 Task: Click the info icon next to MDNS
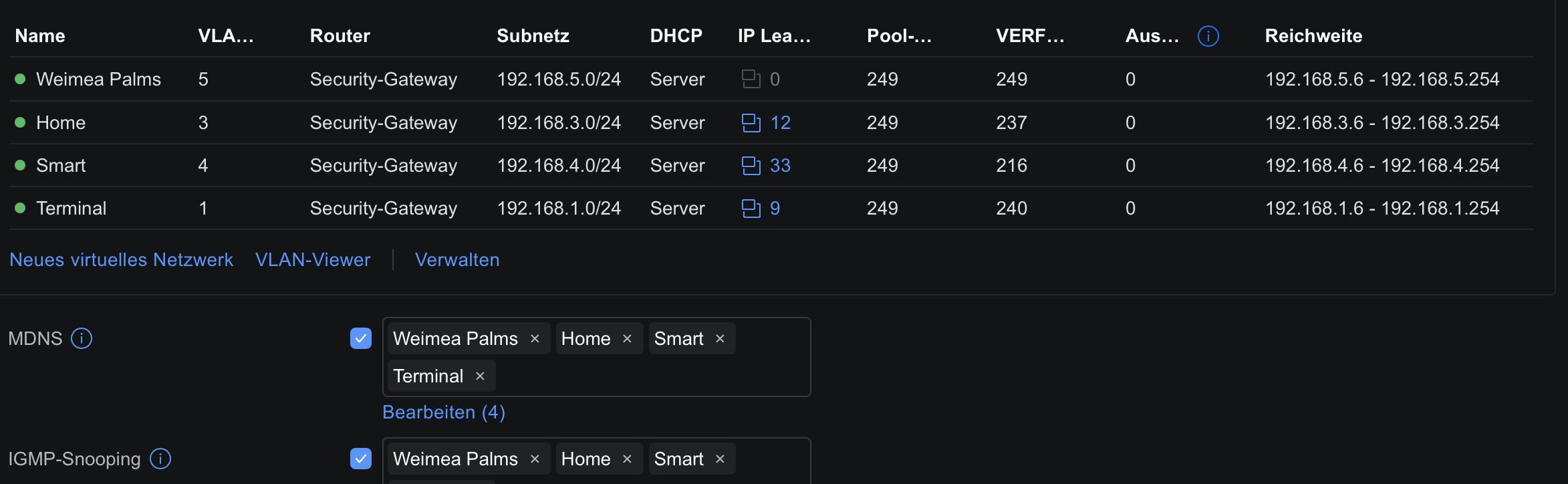[x=82, y=339]
